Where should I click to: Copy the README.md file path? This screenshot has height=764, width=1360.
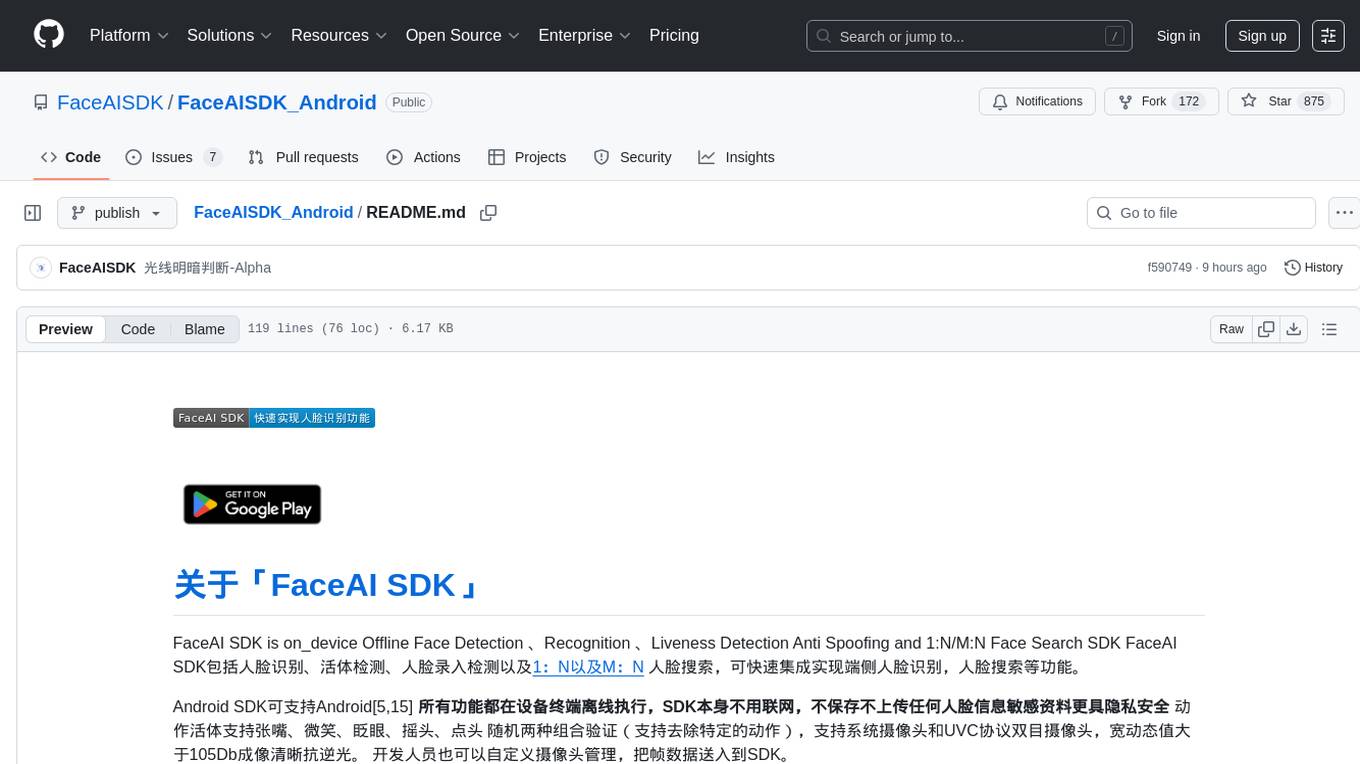click(488, 213)
